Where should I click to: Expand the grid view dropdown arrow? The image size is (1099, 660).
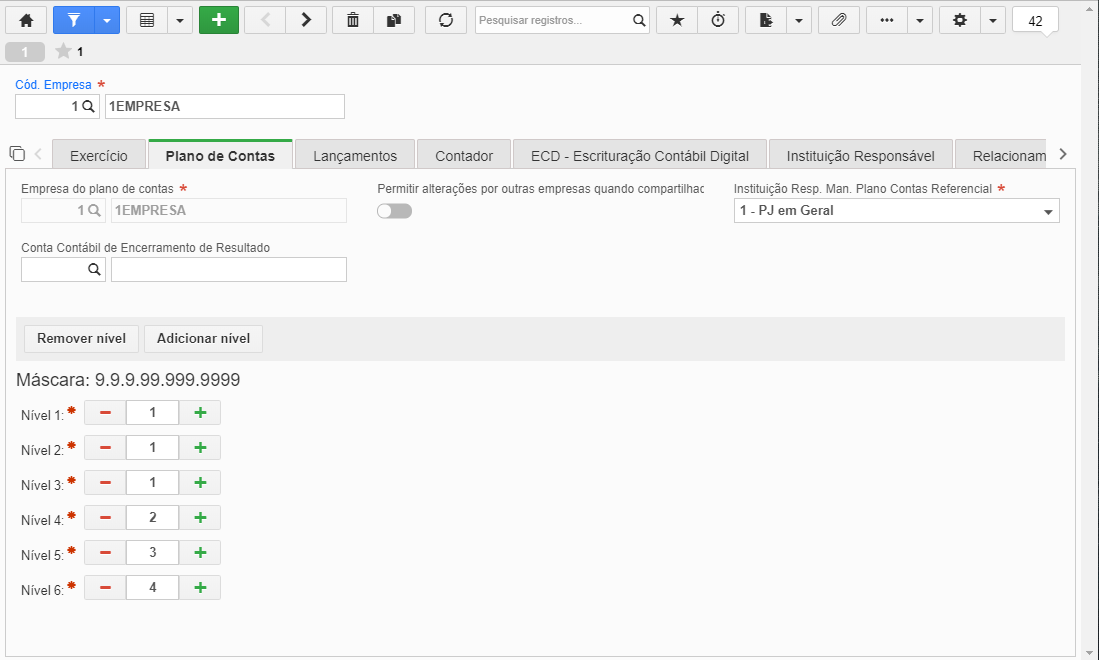tap(180, 20)
